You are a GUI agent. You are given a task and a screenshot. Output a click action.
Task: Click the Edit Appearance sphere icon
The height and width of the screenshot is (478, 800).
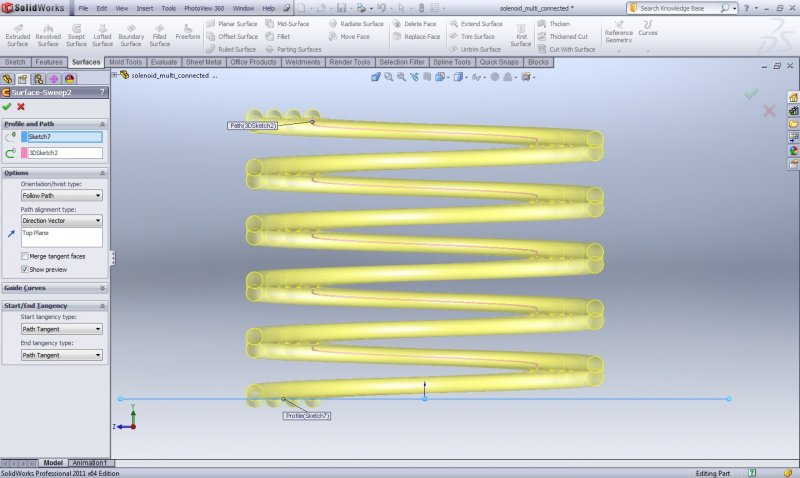coord(495,77)
